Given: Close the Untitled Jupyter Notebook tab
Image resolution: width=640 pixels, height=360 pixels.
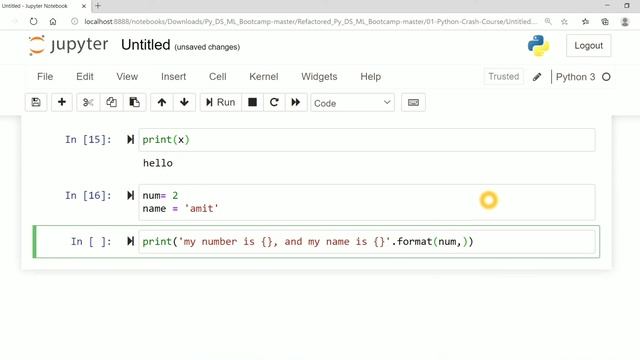Looking at the screenshot, I should click(x=84, y=6).
